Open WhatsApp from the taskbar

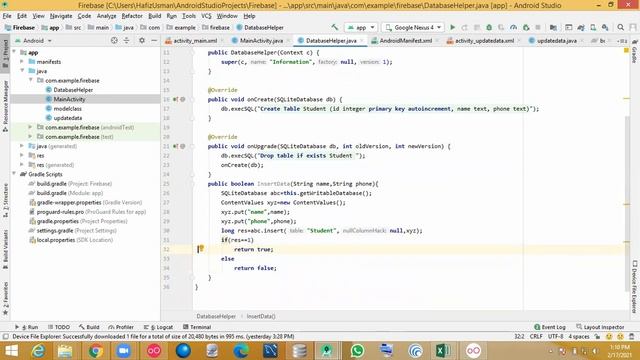(358, 351)
